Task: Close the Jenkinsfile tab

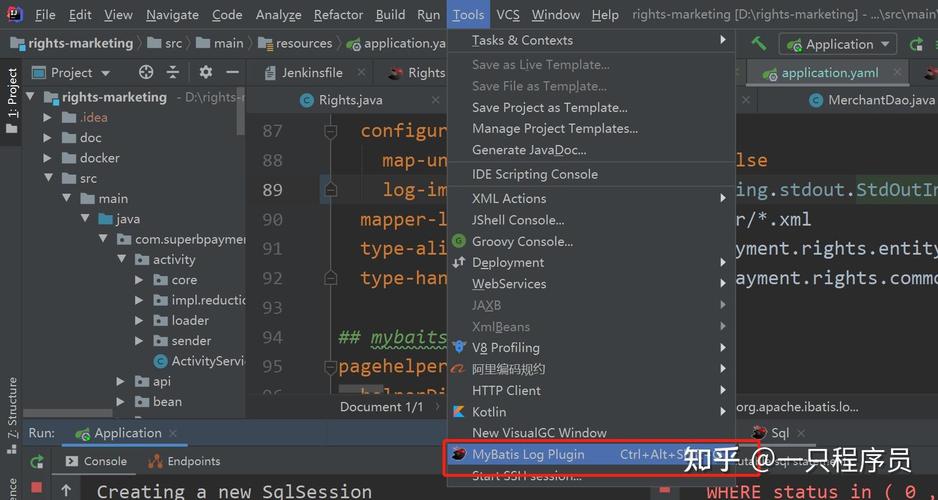Action: point(361,73)
